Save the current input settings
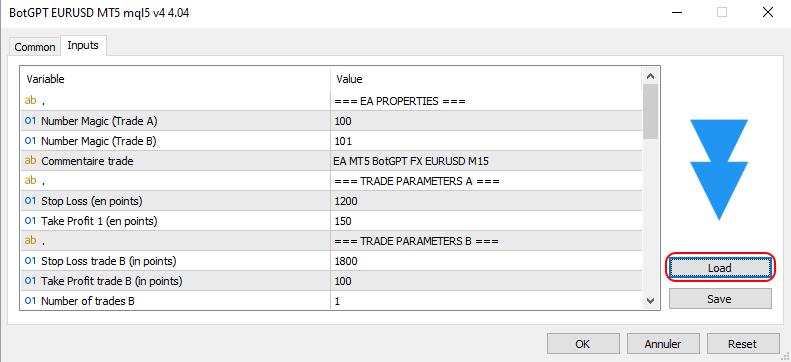The width and height of the screenshot is (791, 362). click(x=720, y=298)
